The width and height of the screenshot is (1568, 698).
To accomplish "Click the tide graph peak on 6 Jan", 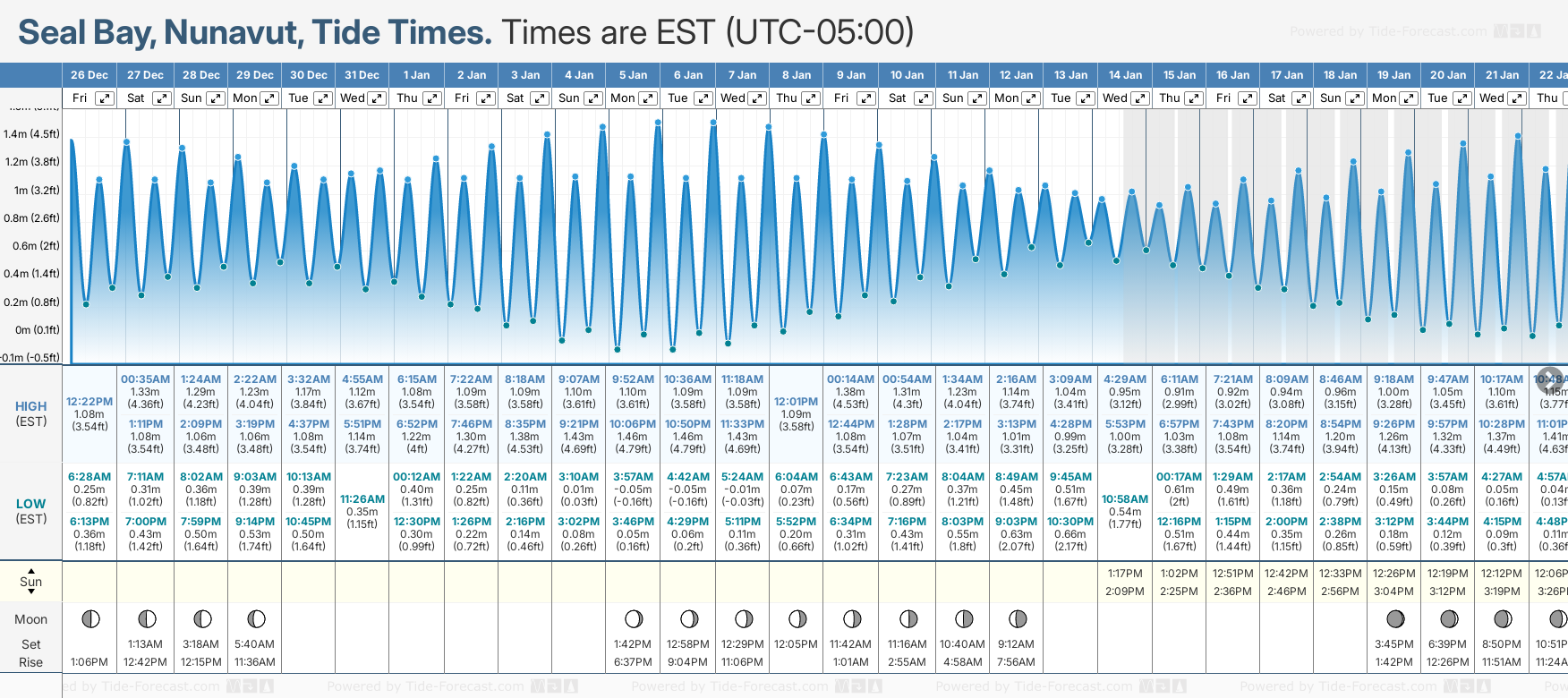I will (713, 123).
